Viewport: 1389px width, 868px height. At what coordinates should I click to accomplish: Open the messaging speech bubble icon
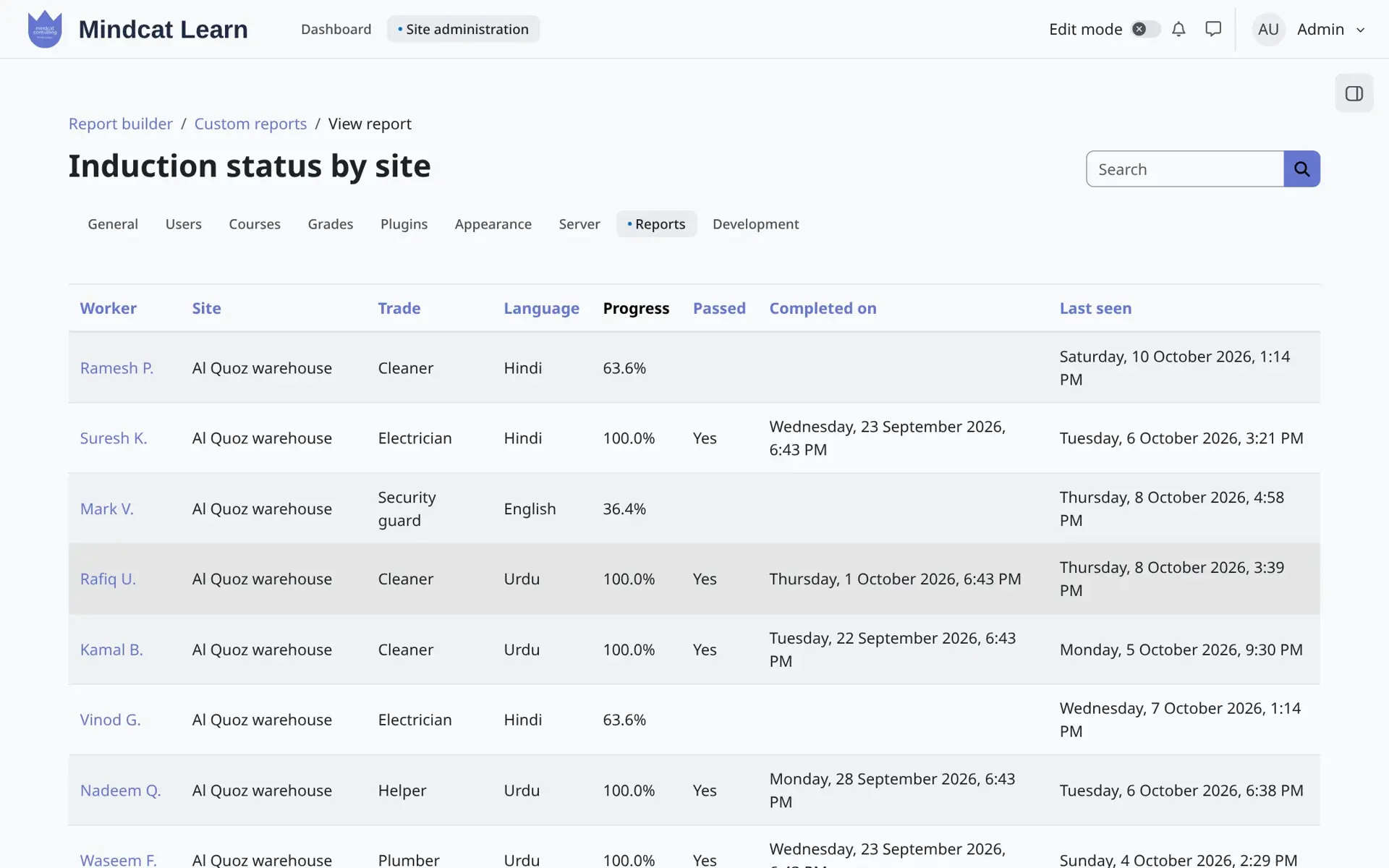(1213, 29)
